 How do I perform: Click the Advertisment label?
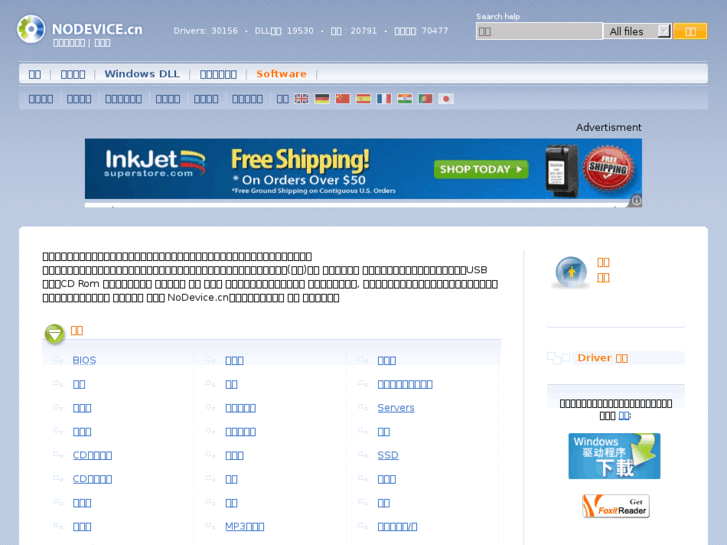(608, 127)
